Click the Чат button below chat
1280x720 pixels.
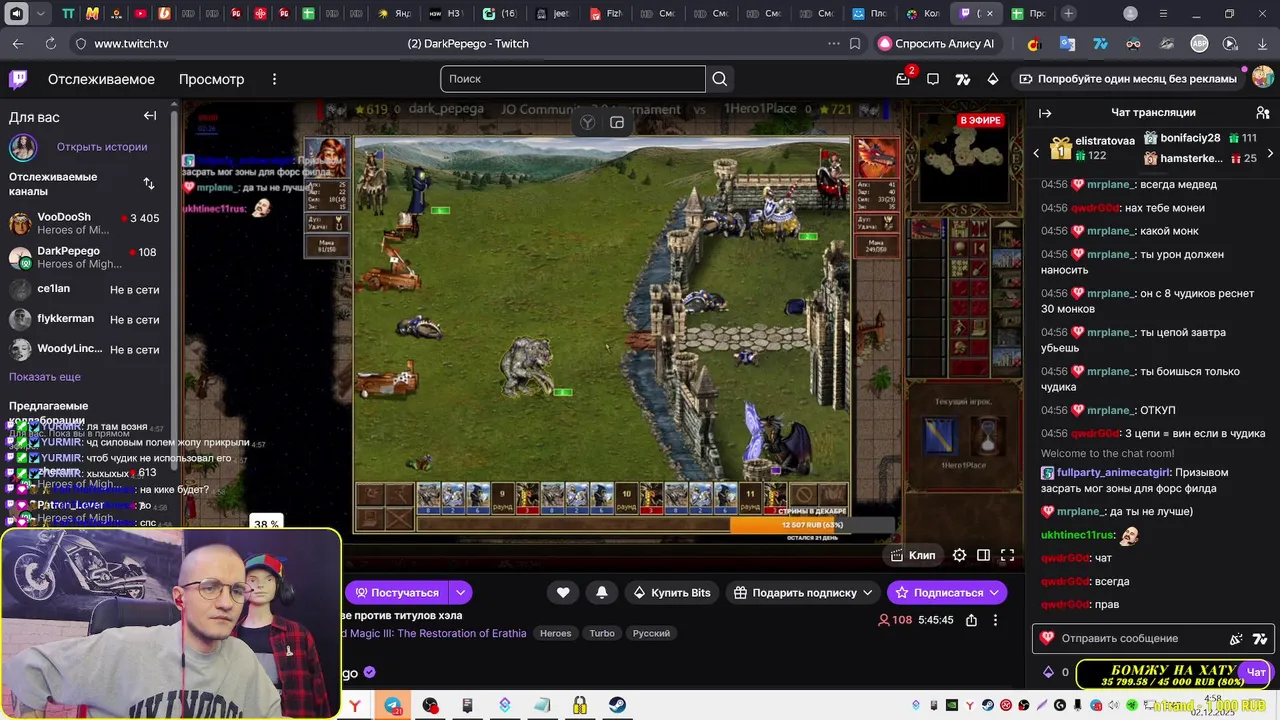pyautogui.click(x=1256, y=672)
